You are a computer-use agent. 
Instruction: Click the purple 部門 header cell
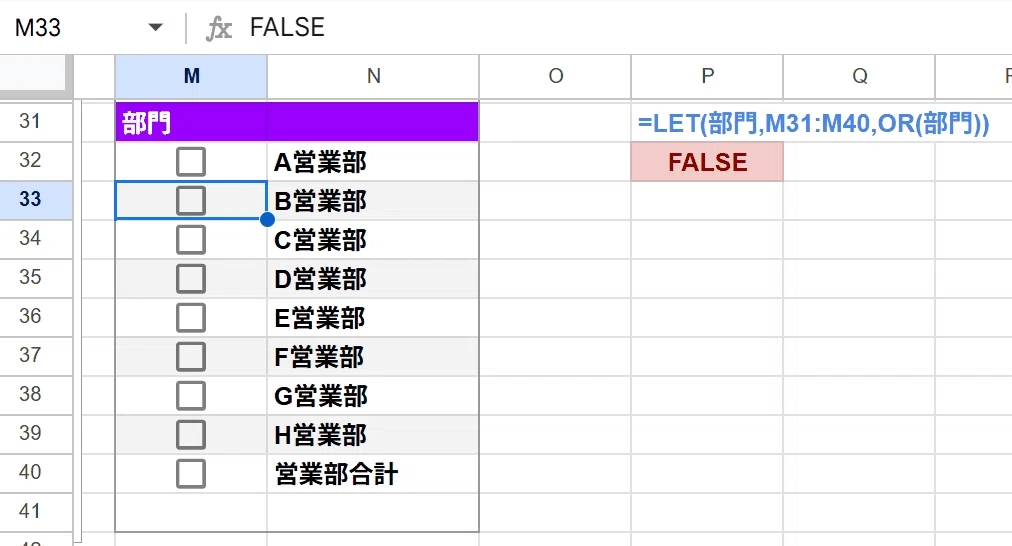(x=297, y=122)
